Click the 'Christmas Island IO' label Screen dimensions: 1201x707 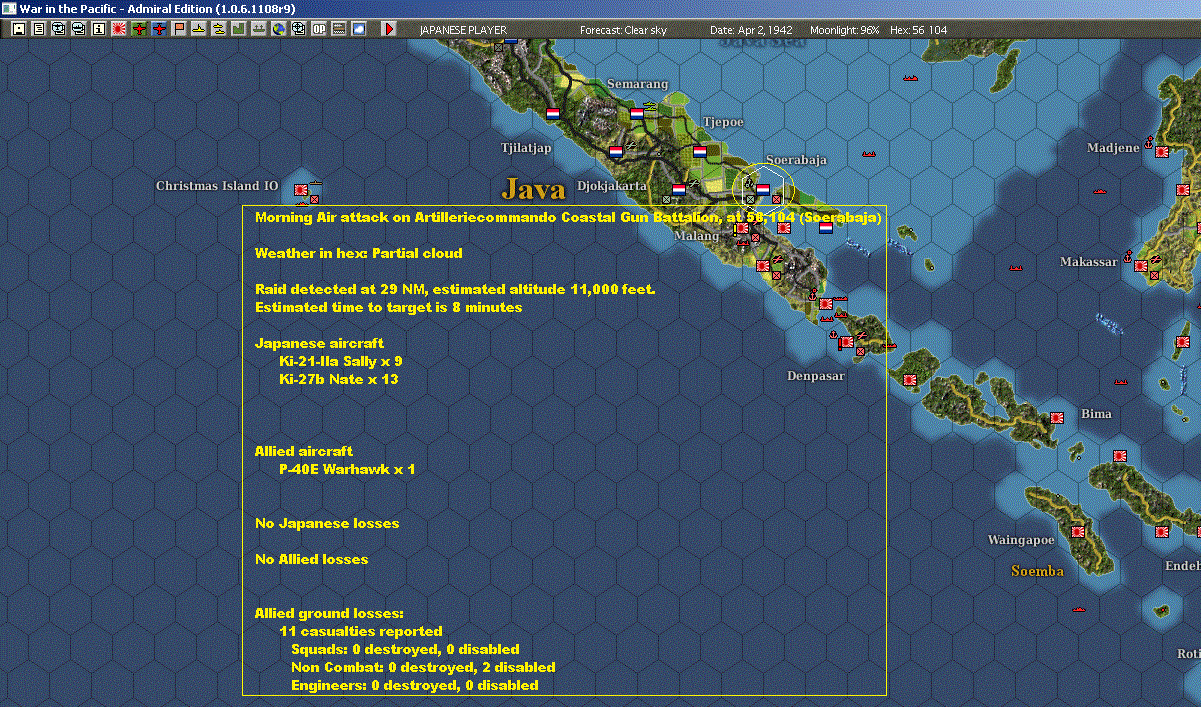[x=217, y=186]
